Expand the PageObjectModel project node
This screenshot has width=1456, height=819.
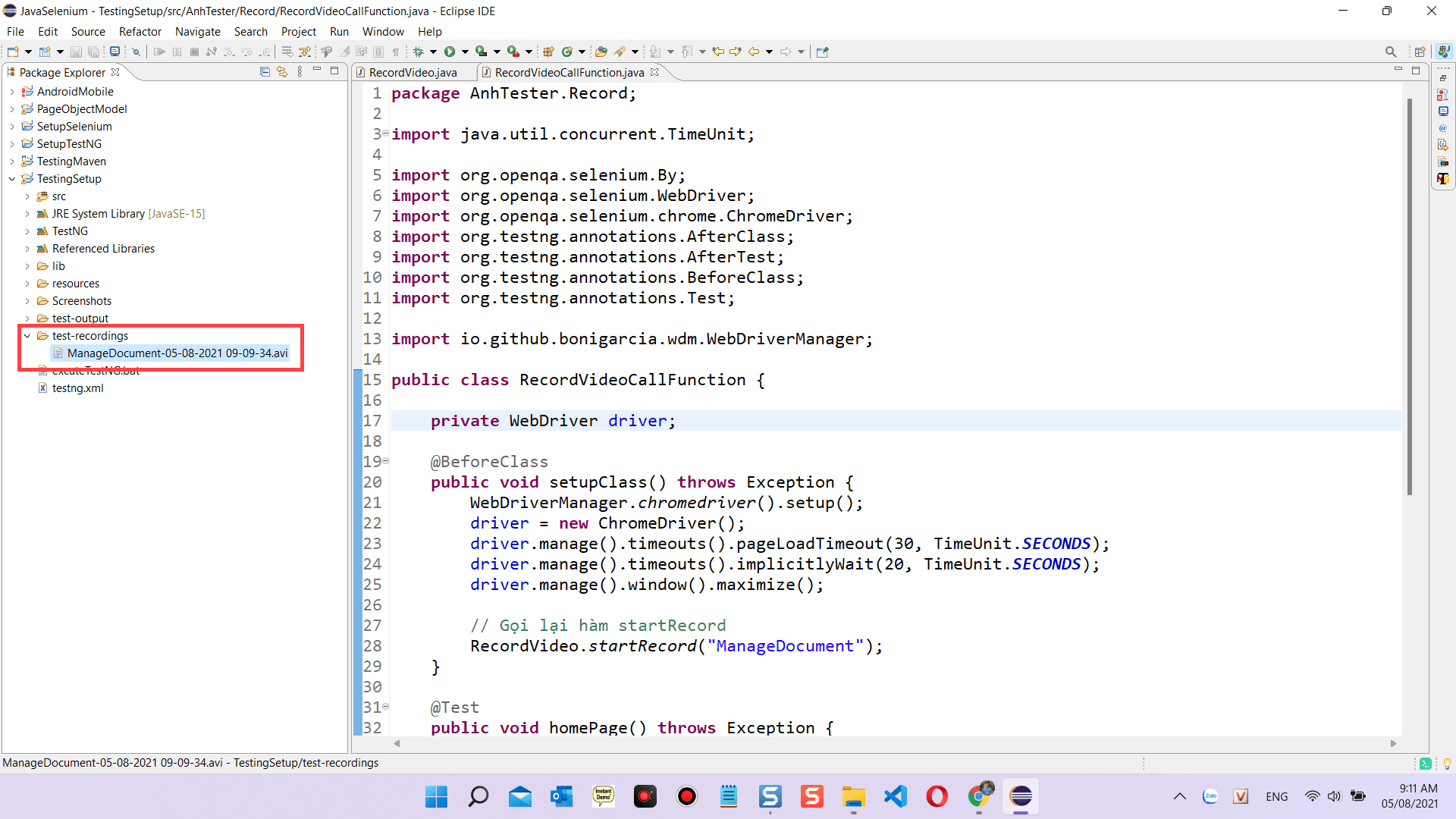pyautogui.click(x=12, y=109)
